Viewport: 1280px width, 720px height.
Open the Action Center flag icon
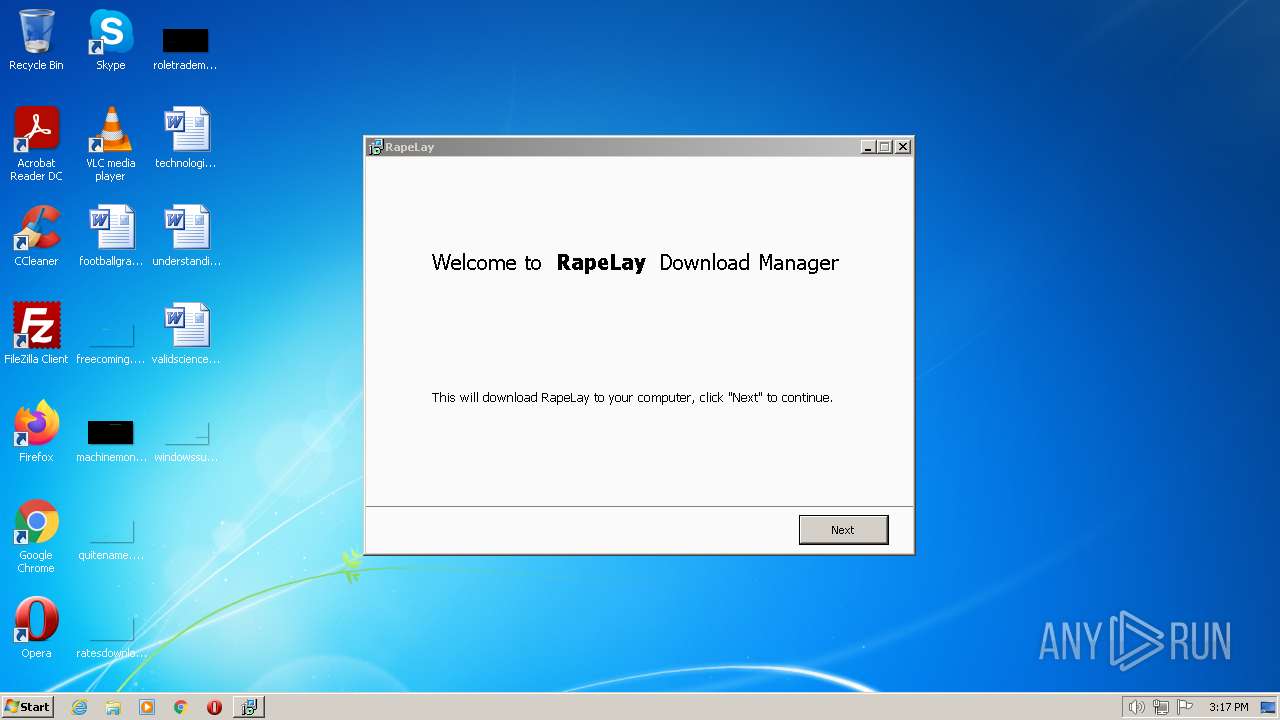(1186, 707)
